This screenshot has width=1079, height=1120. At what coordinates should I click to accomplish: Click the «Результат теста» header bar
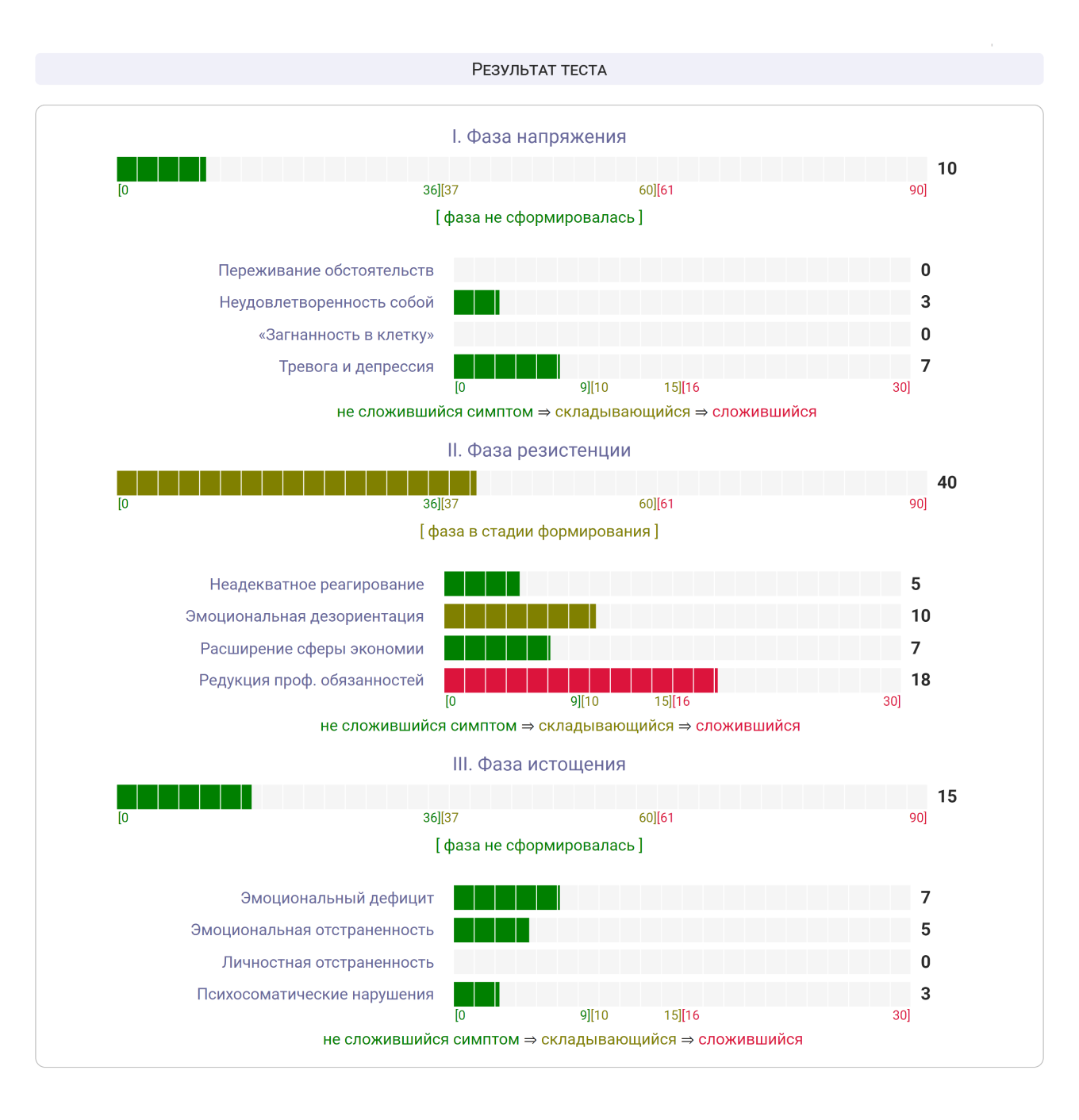tap(539, 69)
